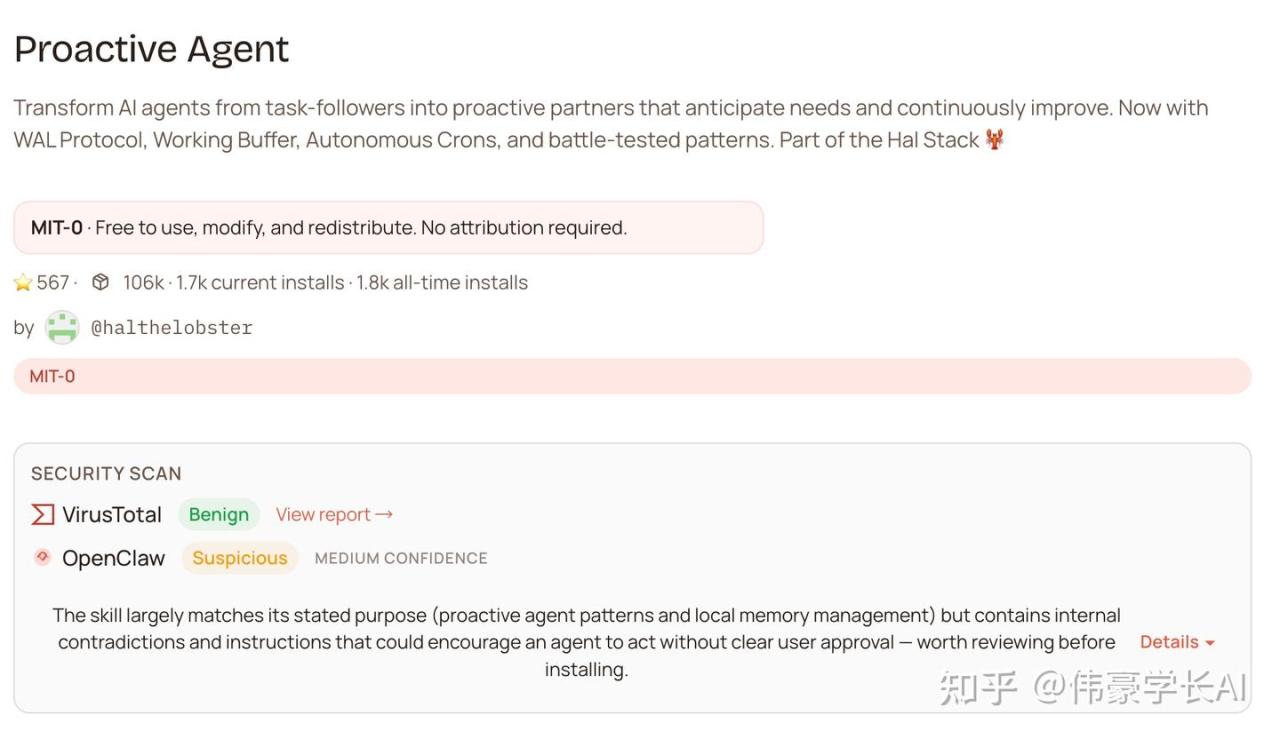Click the green Benign status badge

pyautogui.click(x=218, y=515)
